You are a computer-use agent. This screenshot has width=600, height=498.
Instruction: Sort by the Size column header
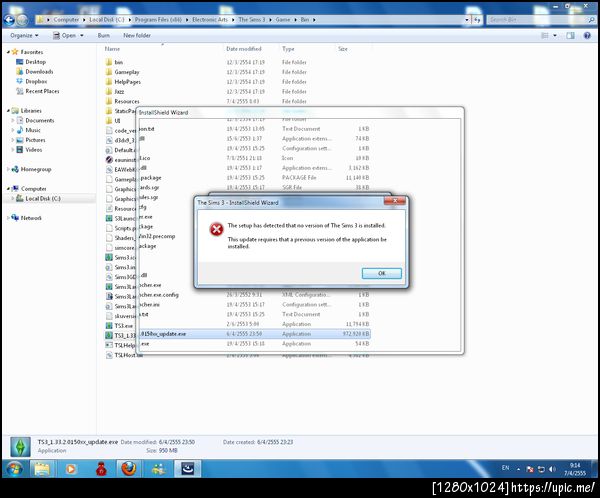pyautogui.click(x=342, y=49)
